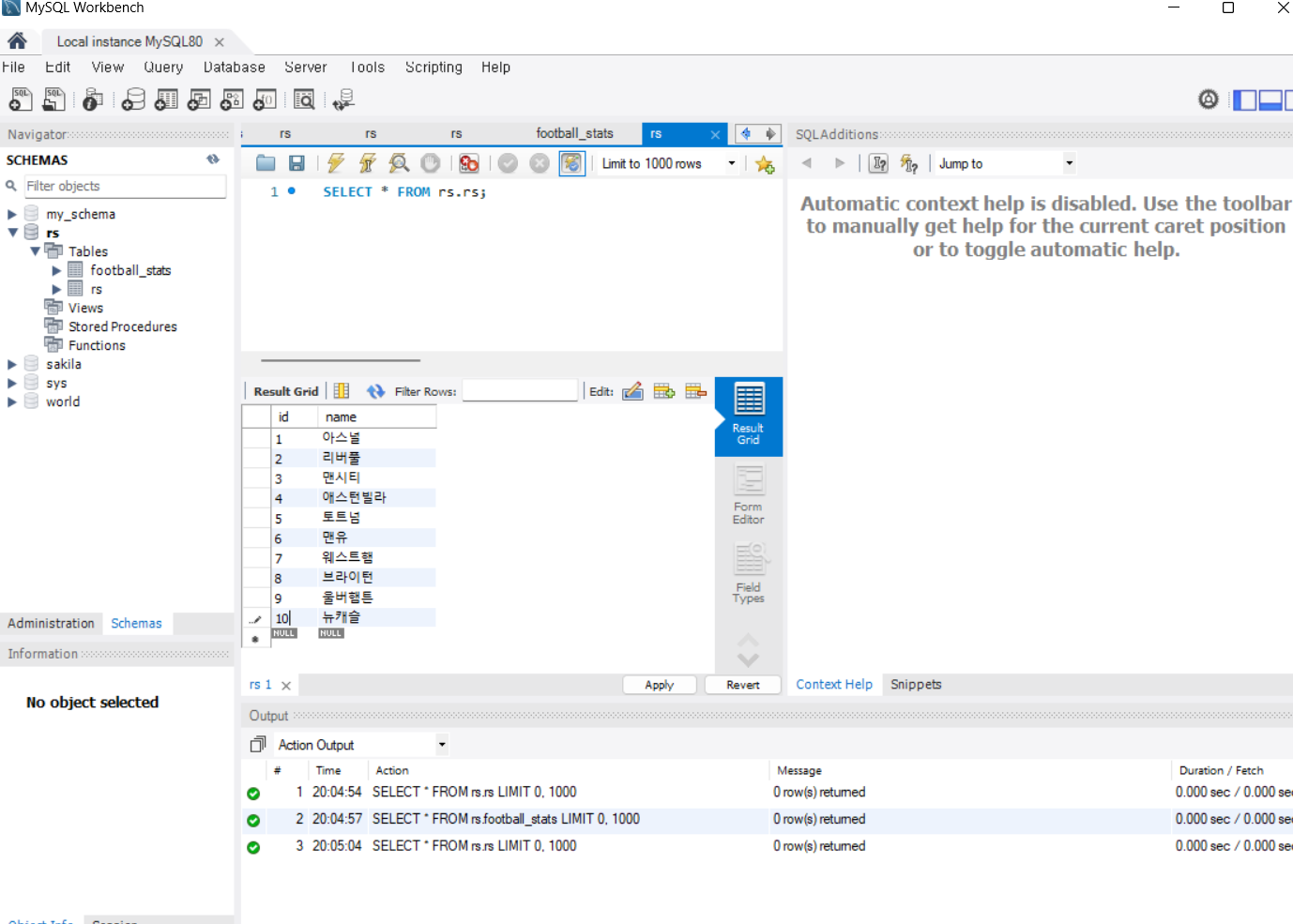Open the Jump to dropdown
The image size is (1293, 924).
1069,163
